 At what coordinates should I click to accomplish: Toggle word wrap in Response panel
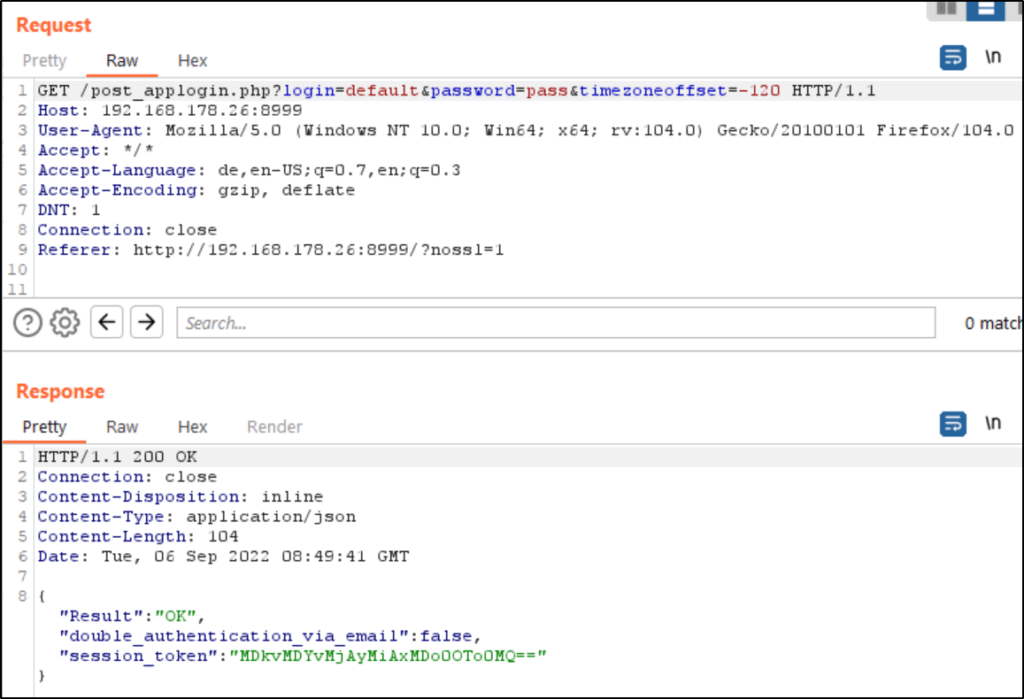click(953, 424)
